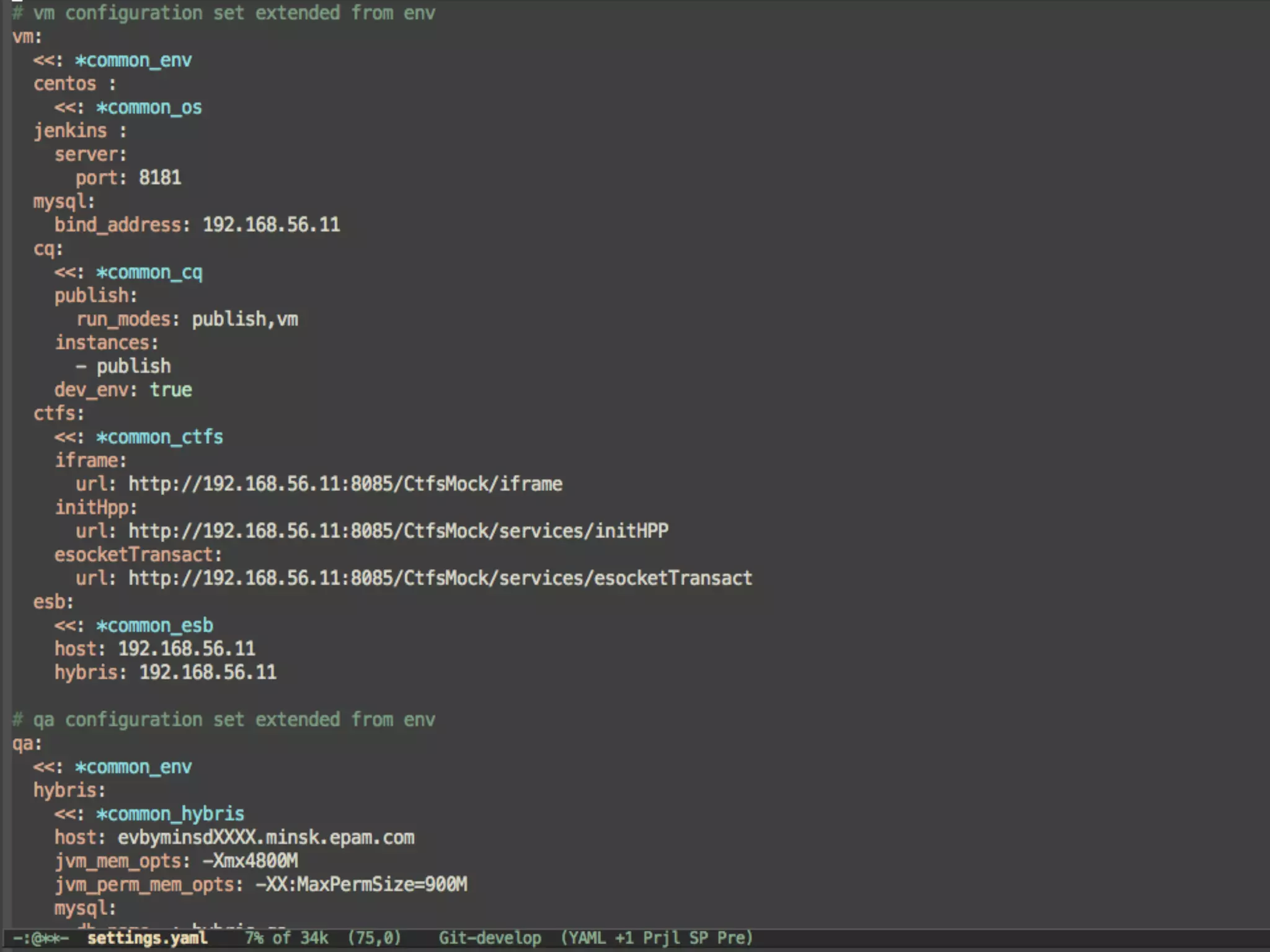Click the CtfsMock/iframe url value
1270x952 pixels.
[345, 484]
